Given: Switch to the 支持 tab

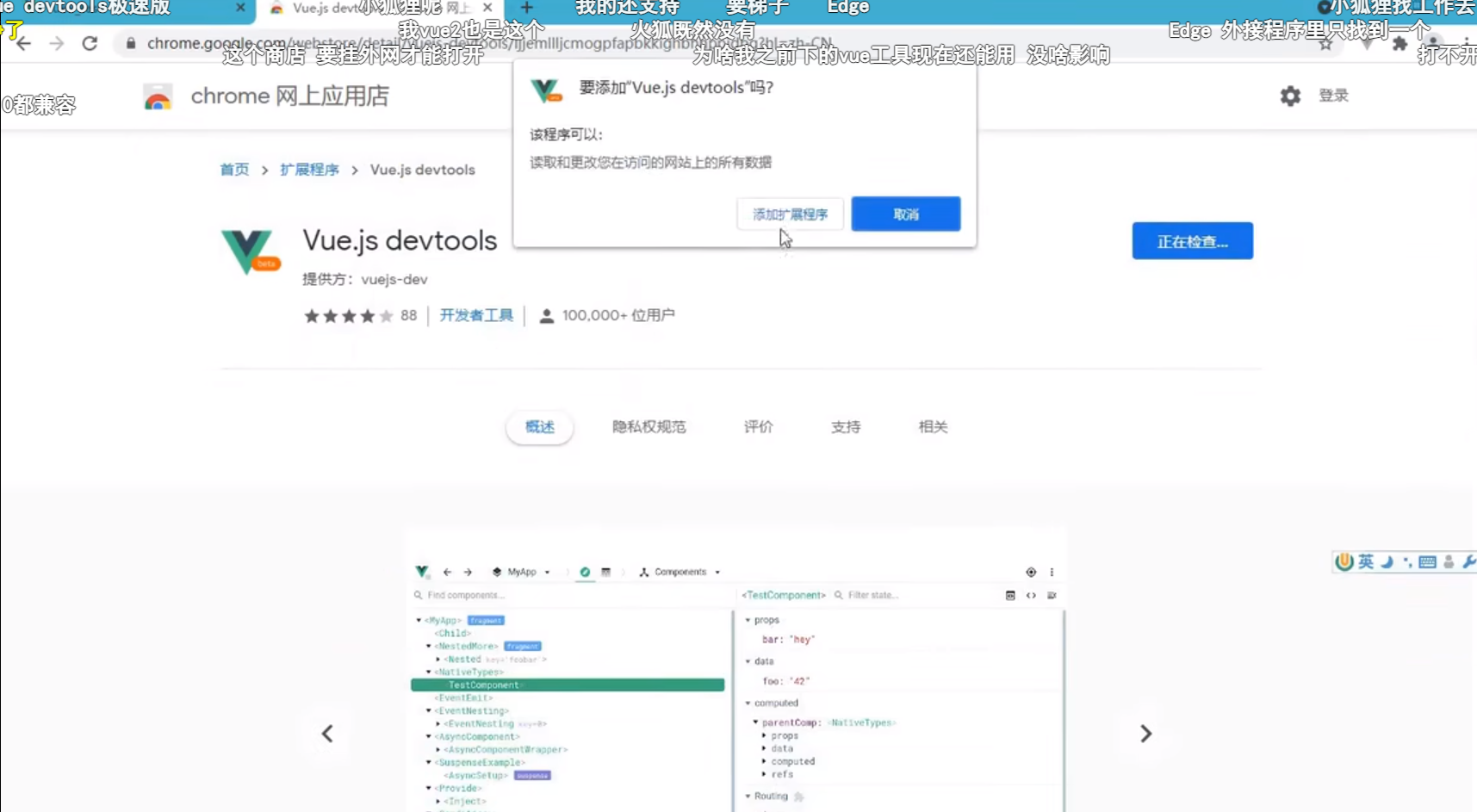Looking at the screenshot, I should pos(846,427).
